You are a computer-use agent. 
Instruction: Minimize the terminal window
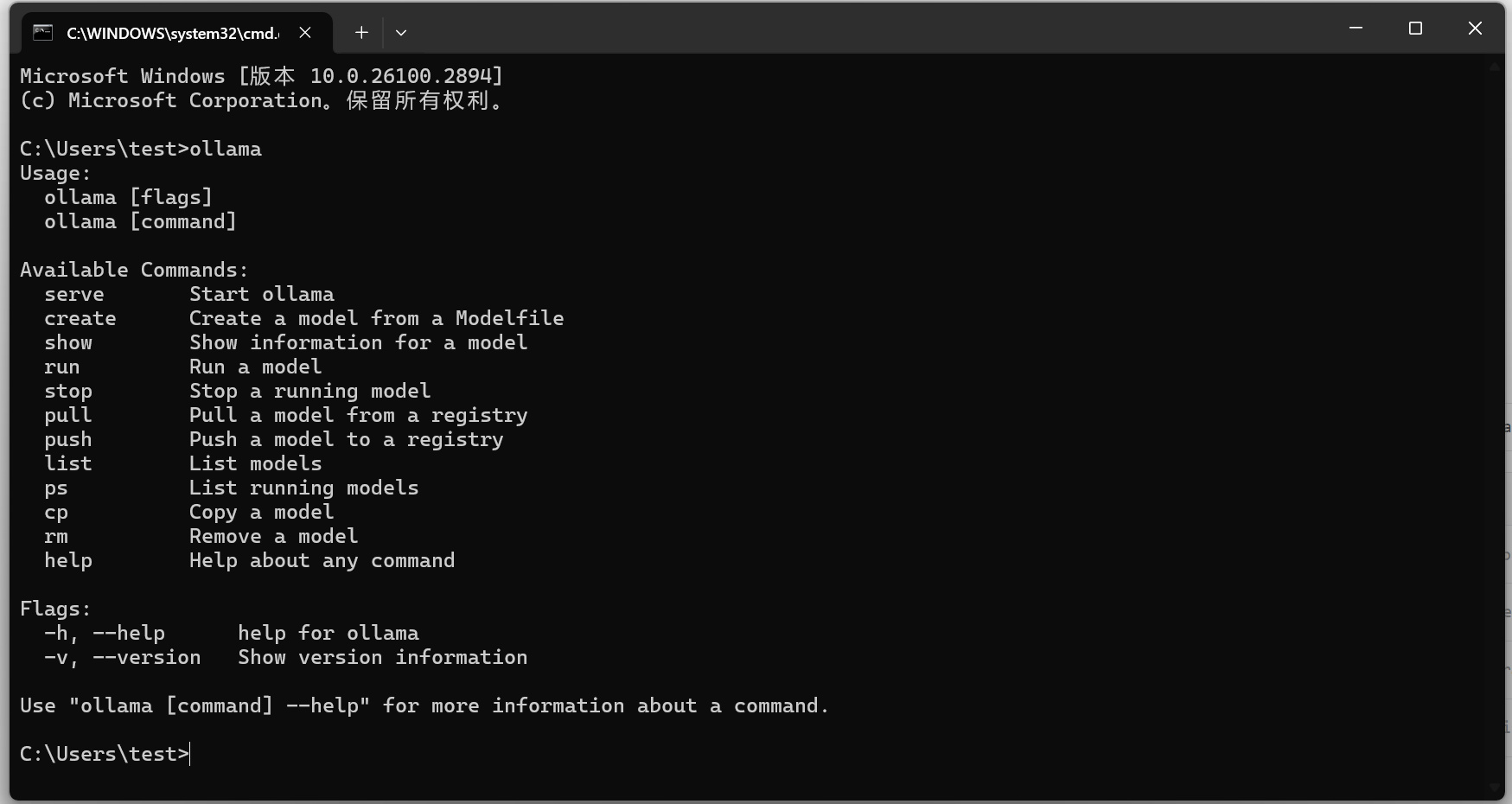1356,29
